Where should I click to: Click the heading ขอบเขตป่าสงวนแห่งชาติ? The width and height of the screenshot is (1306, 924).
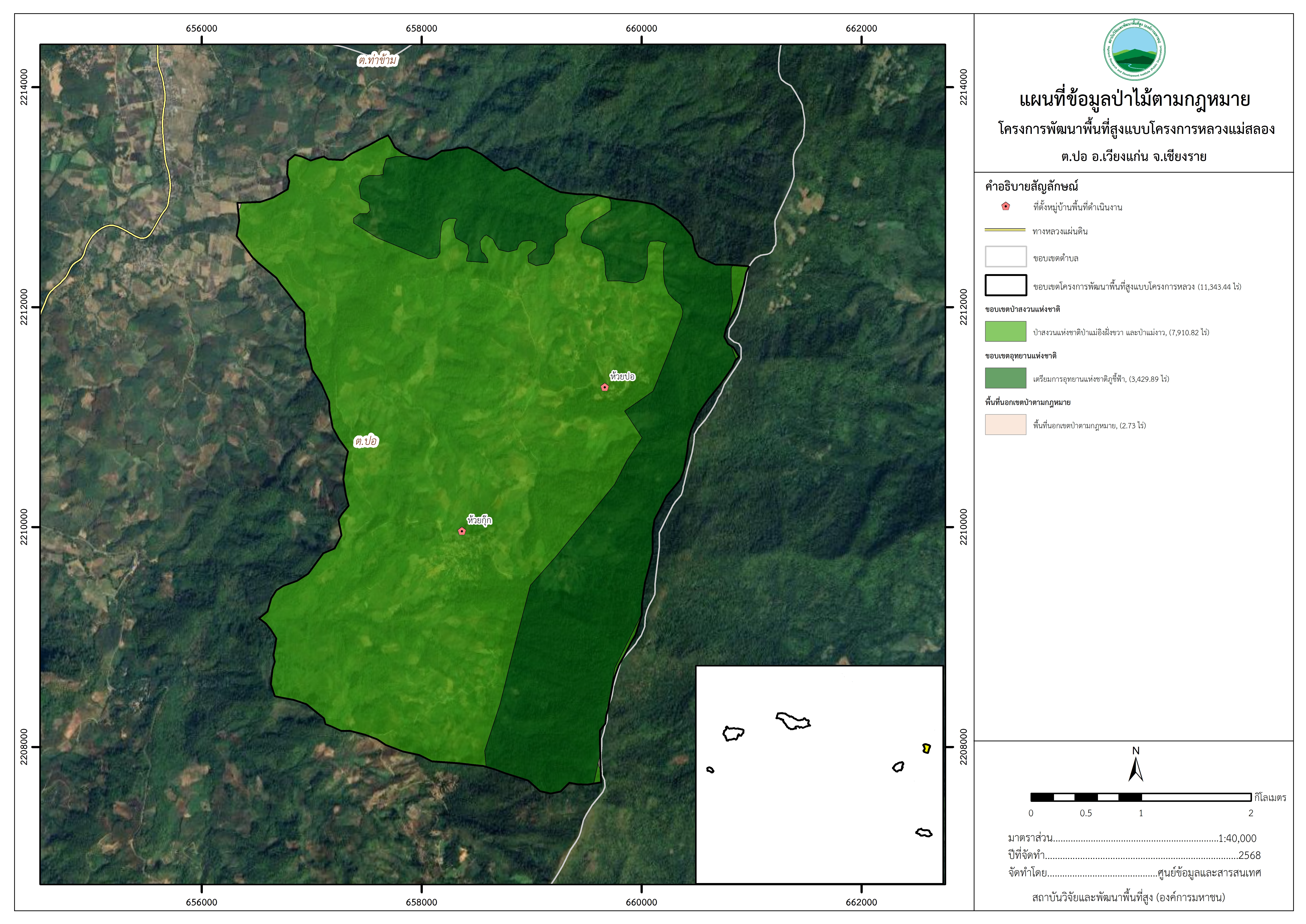pos(1023,309)
